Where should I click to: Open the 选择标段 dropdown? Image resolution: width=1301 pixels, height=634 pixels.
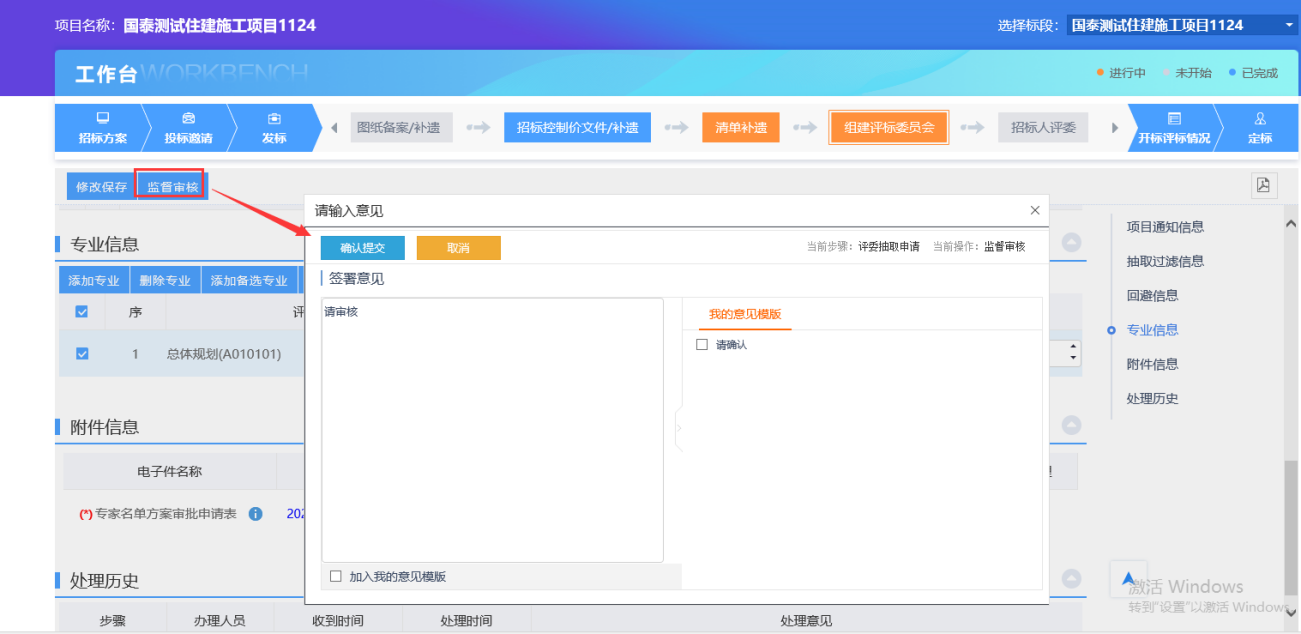pos(1181,25)
